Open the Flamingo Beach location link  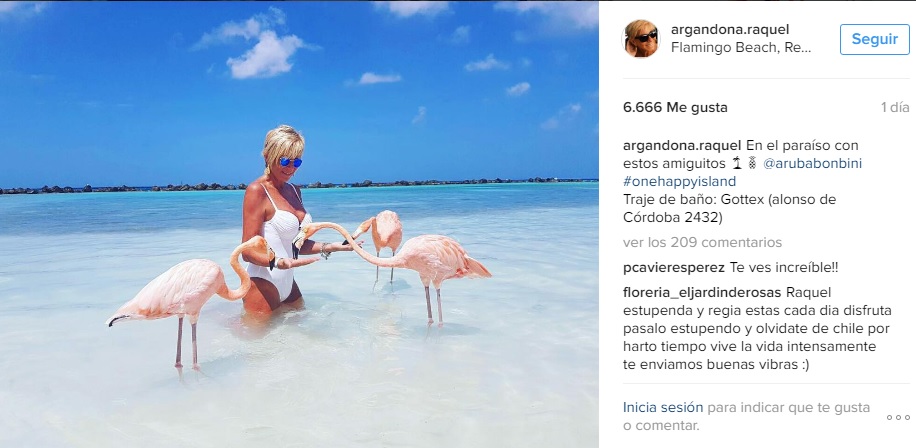(741, 48)
